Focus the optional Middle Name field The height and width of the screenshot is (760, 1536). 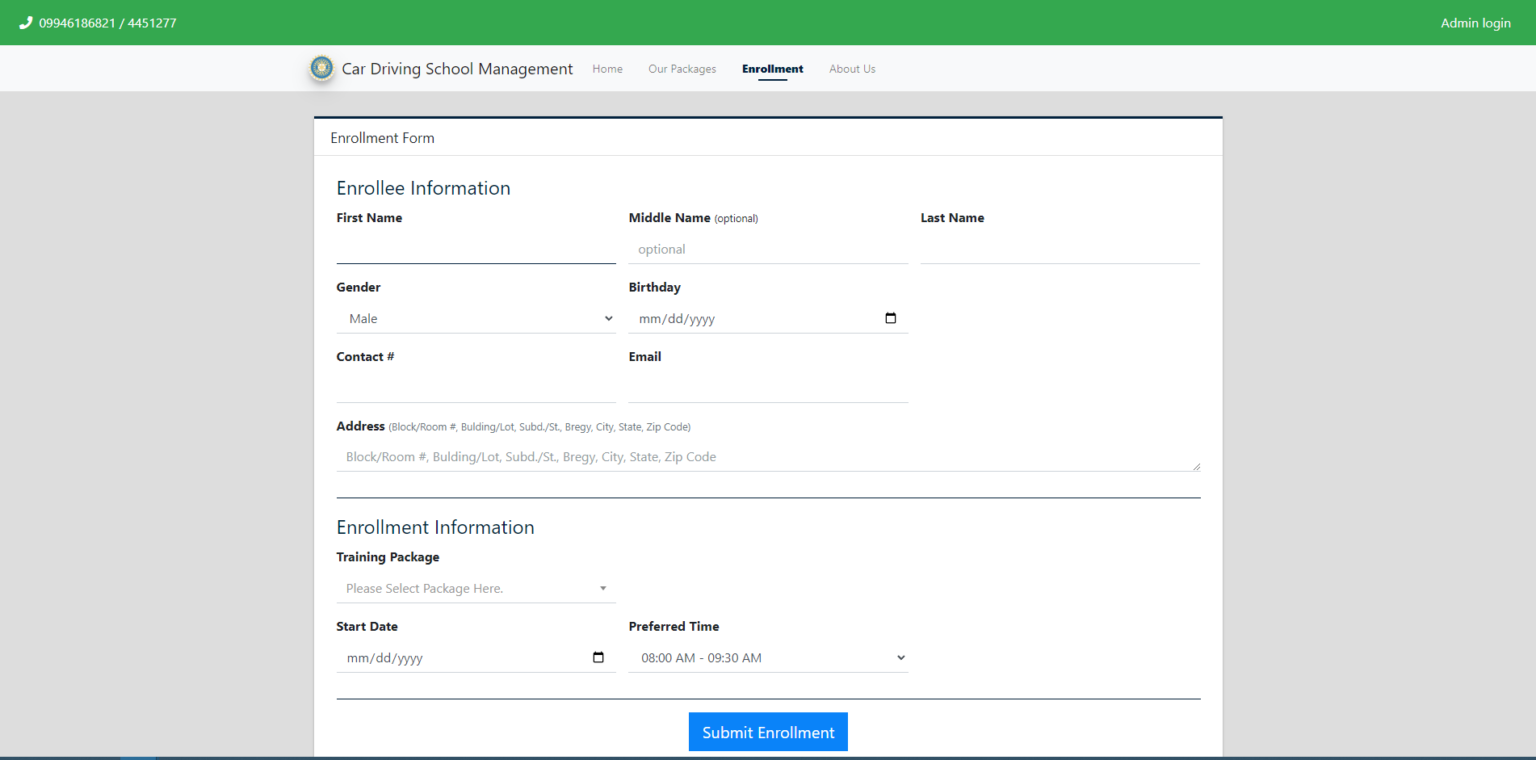click(x=768, y=249)
